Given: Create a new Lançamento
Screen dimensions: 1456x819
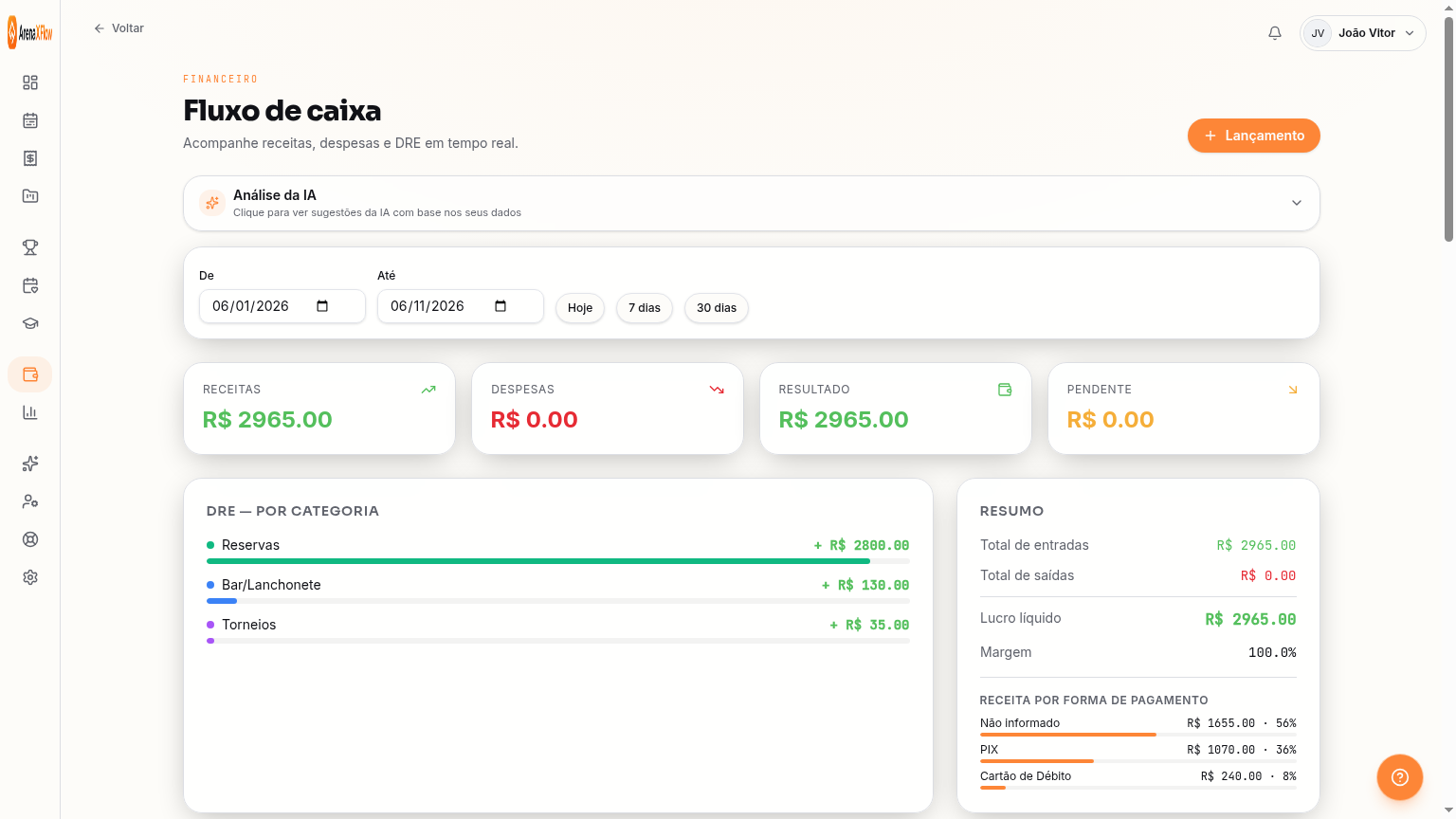Looking at the screenshot, I should coord(1254,136).
